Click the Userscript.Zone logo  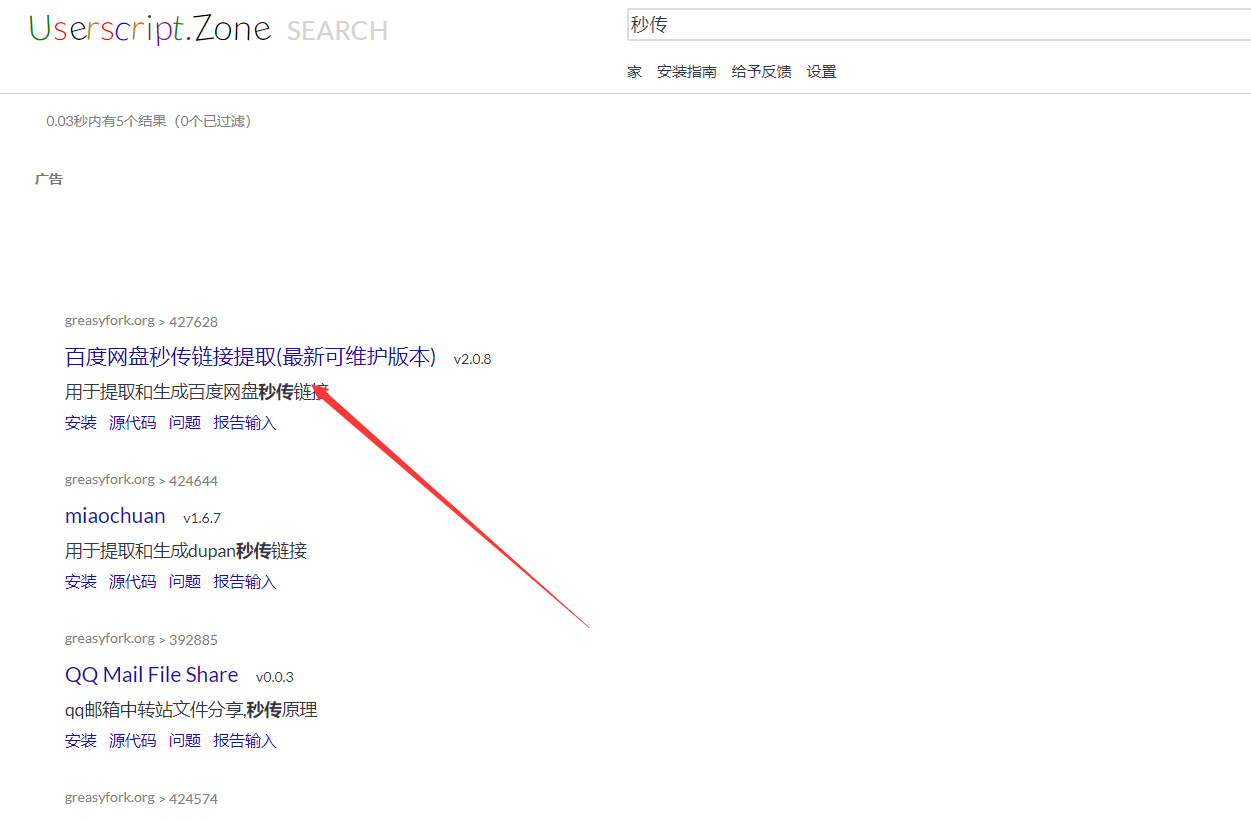(150, 29)
